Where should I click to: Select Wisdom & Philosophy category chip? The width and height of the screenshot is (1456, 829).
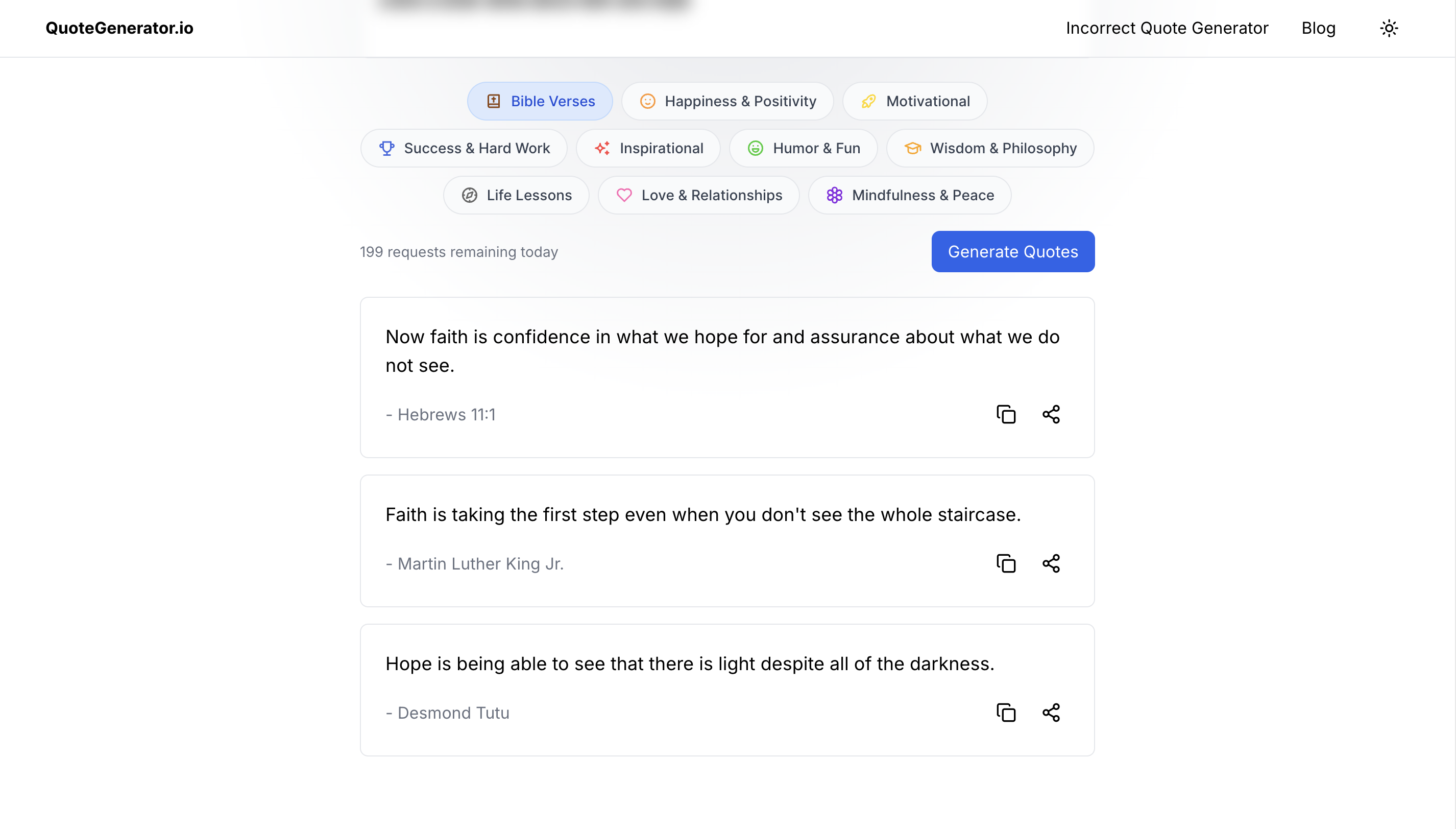tap(989, 149)
